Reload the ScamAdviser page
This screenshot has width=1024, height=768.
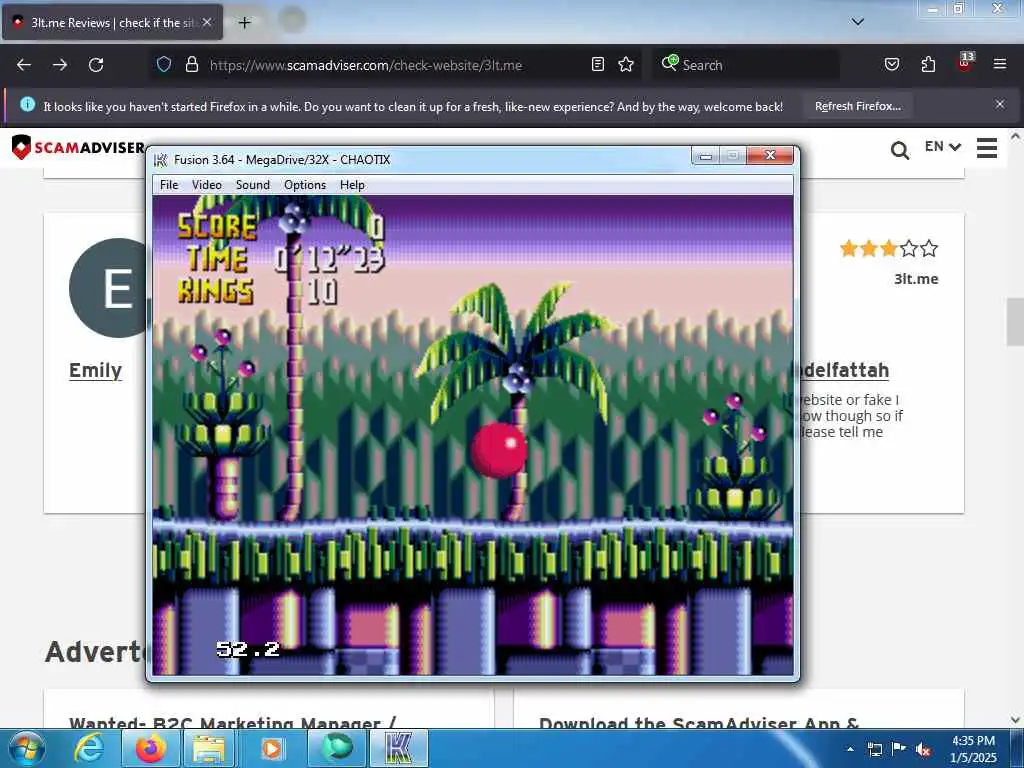coord(96,65)
